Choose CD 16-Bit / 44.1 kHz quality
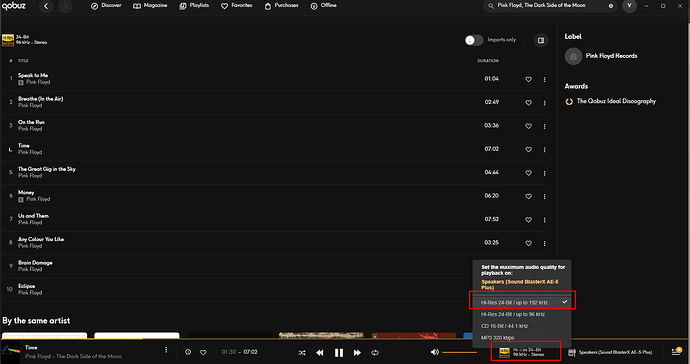This screenshot has width=690, height=364. tap(504, 326)
